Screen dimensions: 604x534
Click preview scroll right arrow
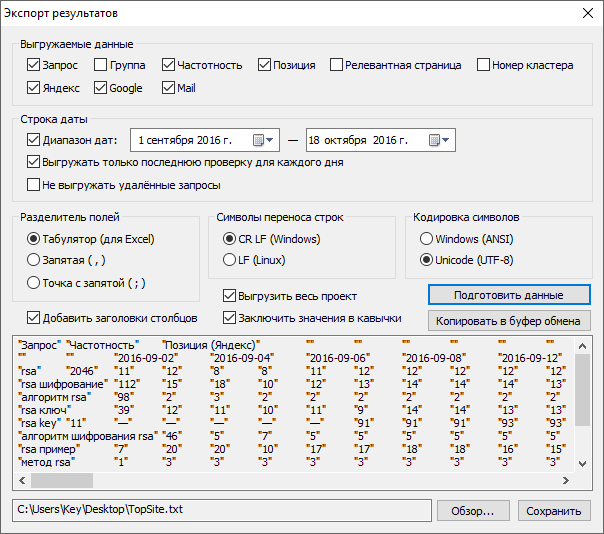tap(565, 480)
